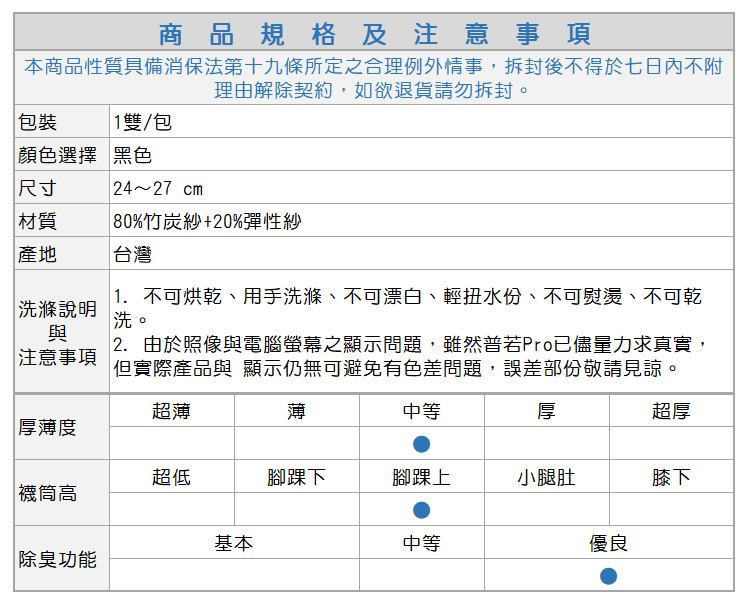Click the blue dot in the 除臭功能 row

608,576
